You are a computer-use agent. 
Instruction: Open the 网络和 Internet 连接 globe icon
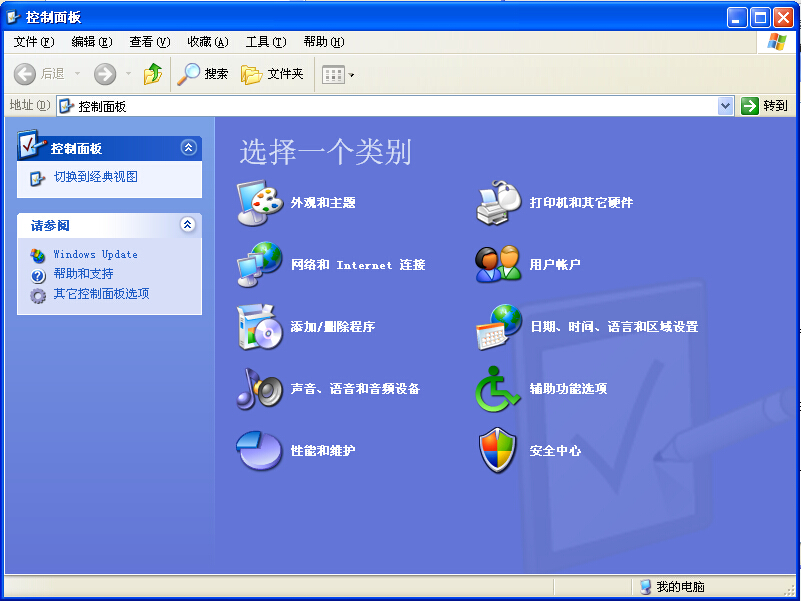point(260,265)
